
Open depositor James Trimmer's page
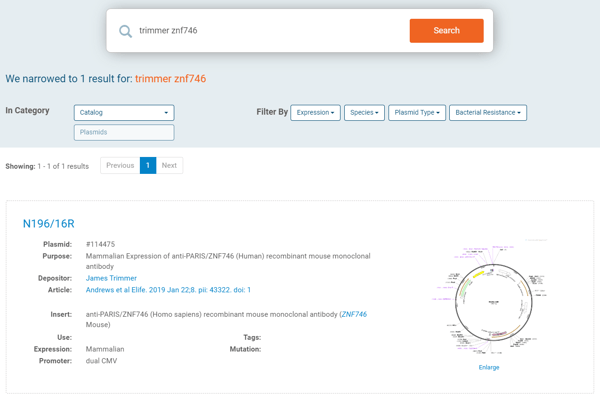(x=111, y=278)
